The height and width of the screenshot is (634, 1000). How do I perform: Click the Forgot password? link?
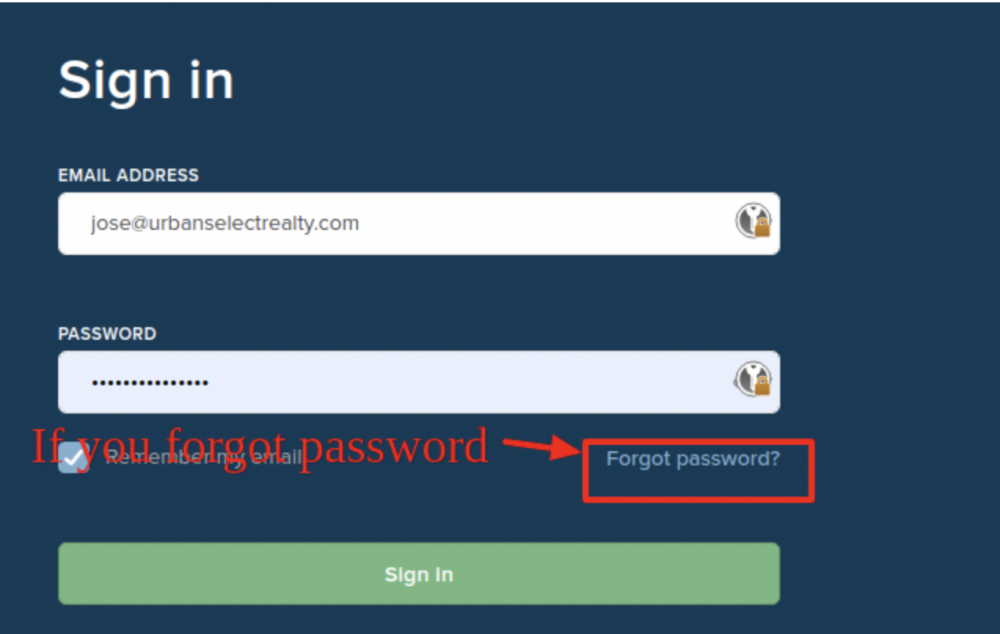coord(693,459)
